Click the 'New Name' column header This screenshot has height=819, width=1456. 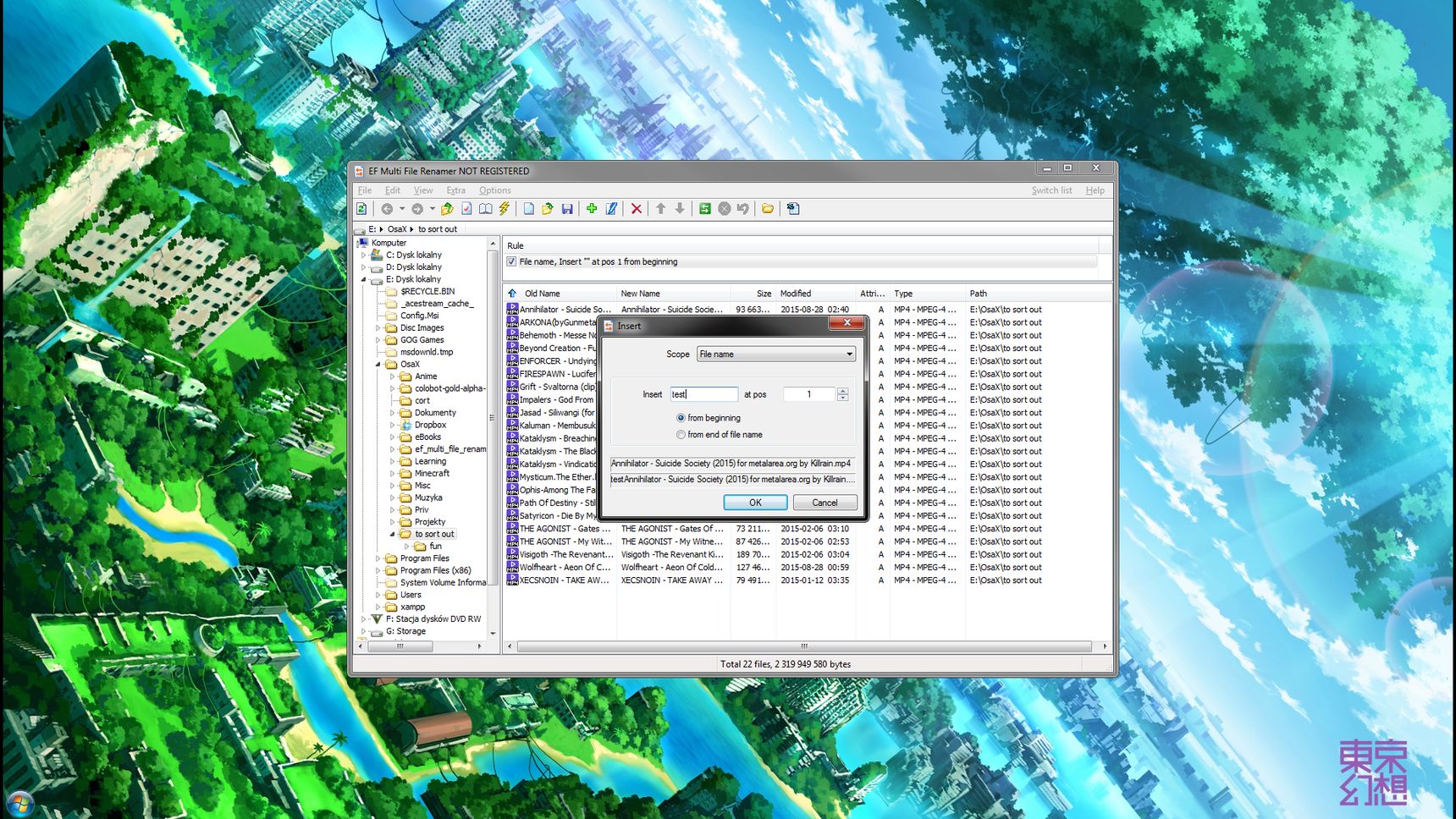pos(672,294)
